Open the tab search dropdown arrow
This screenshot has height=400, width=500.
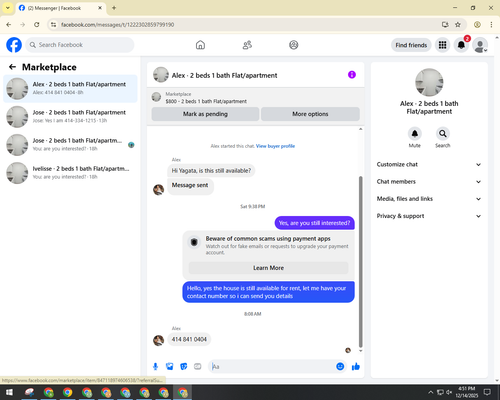[8, 8]
